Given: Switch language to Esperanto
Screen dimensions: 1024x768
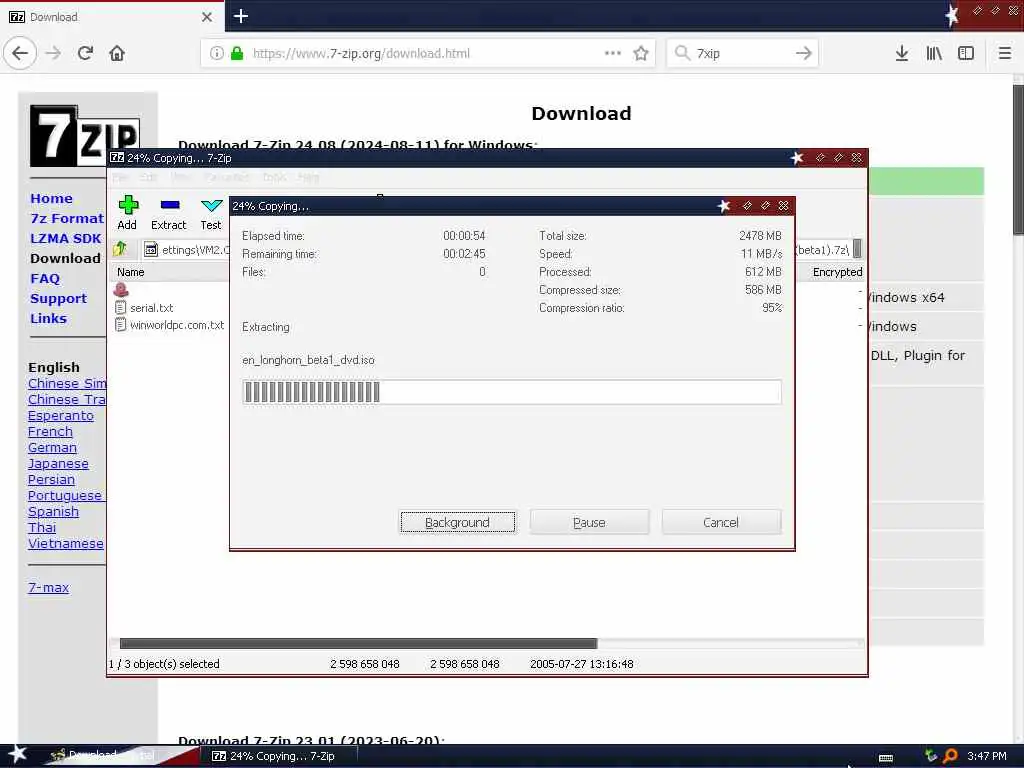Looking at the screenshot, I should point(61,415).
